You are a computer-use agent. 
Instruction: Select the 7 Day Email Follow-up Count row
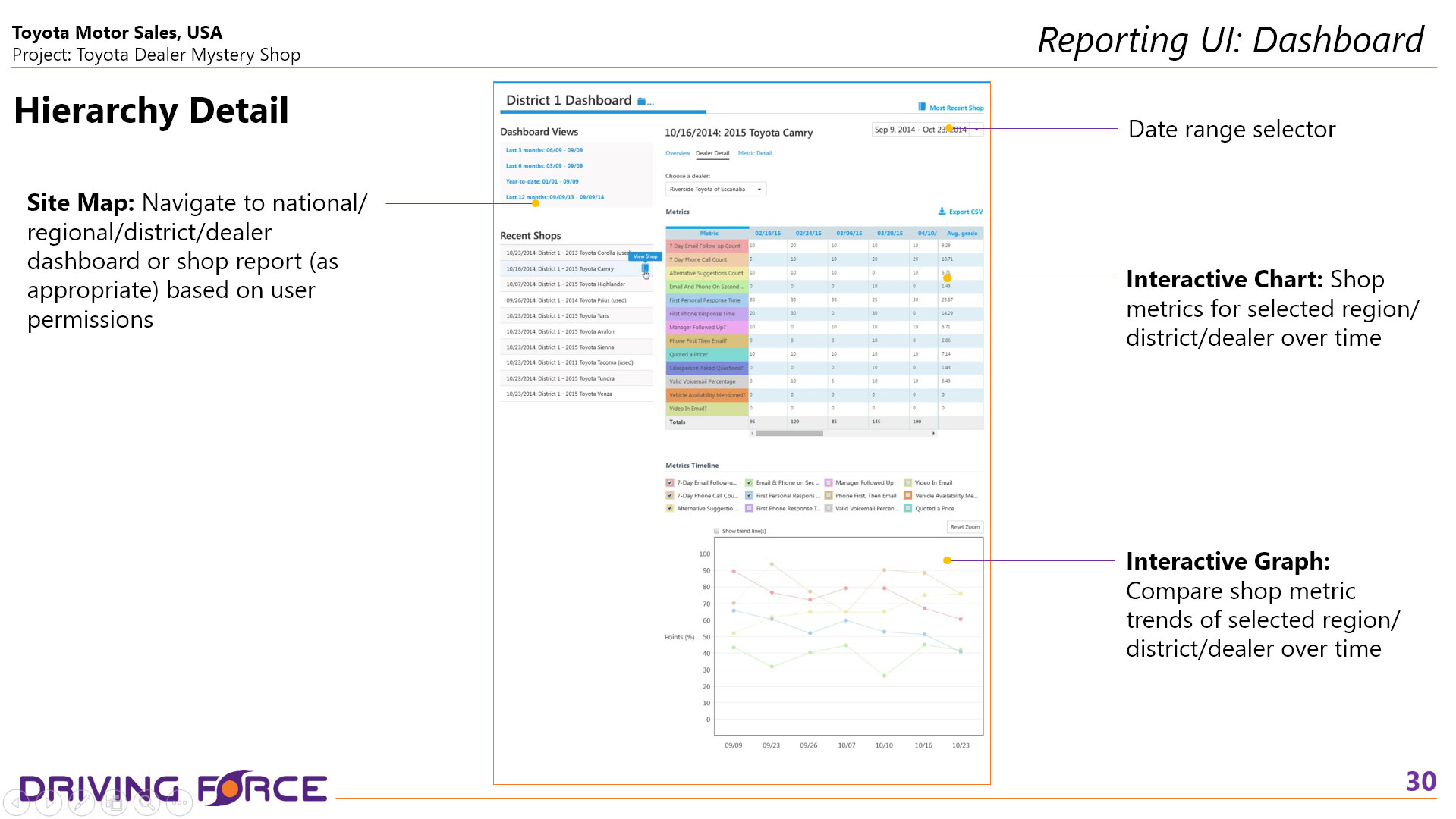point(825,246)
